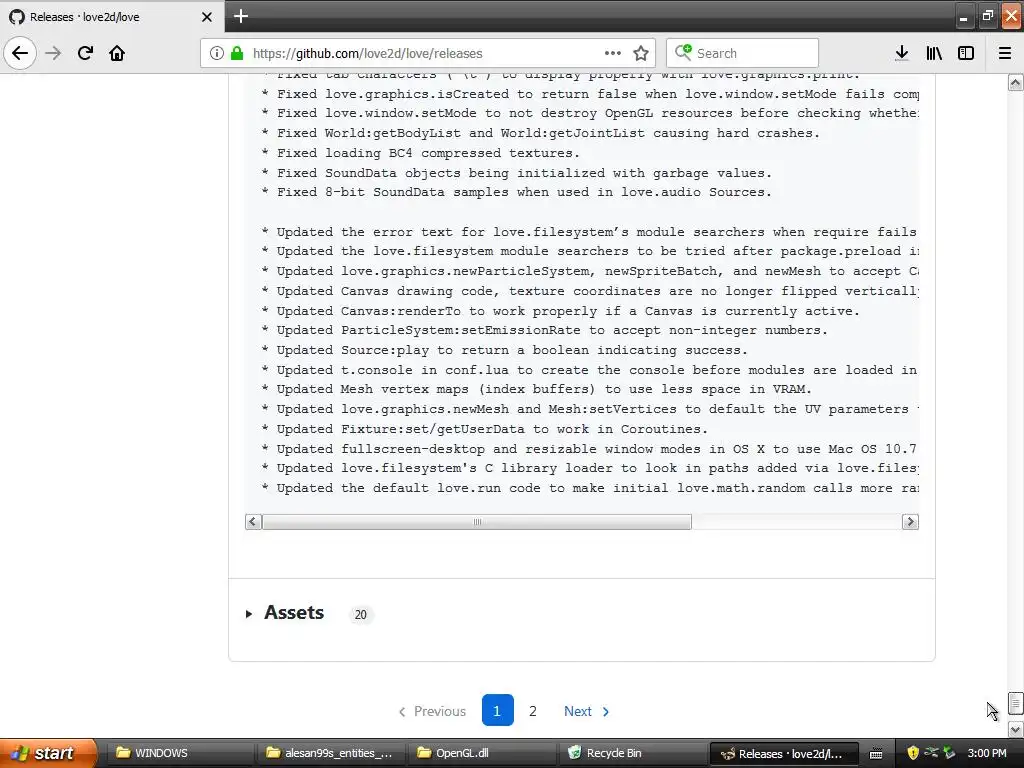The width and height of the screenshot is (1024, 768).
Task: Click the vertical scrollbar thumb
Action: (1016, 704)
